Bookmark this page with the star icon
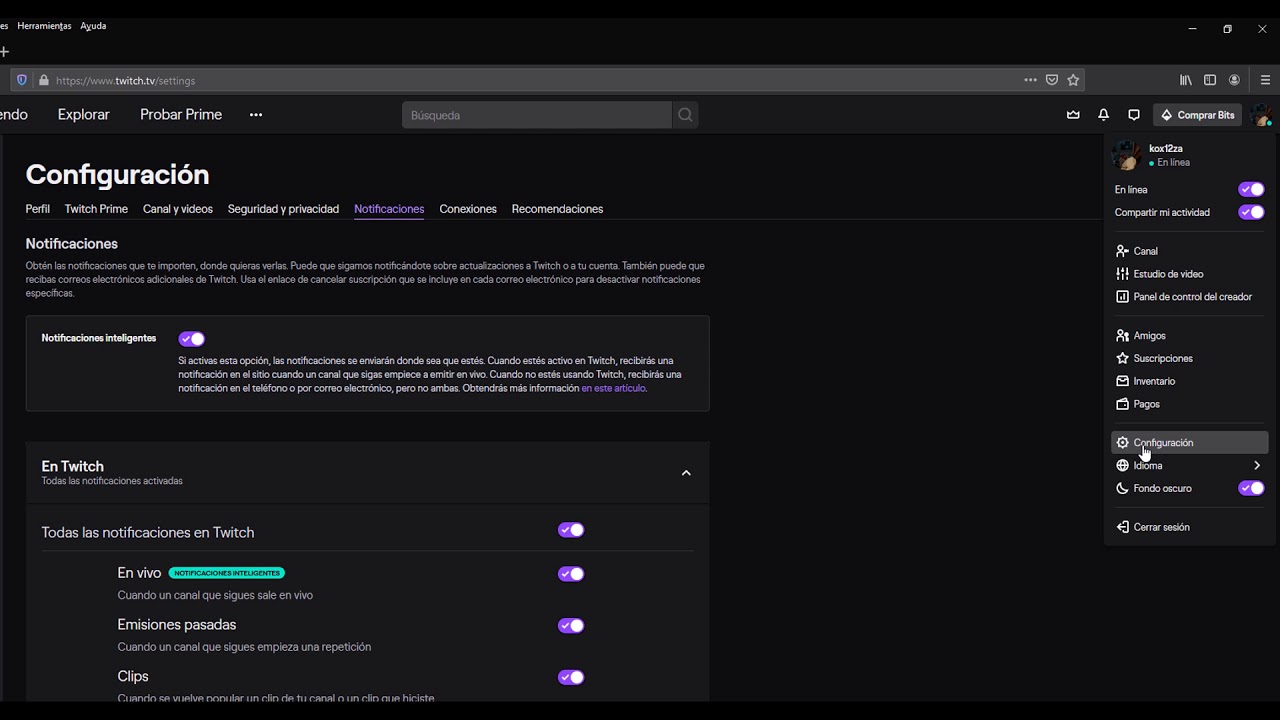1280x720 pixels. [x=1073, y=80]
